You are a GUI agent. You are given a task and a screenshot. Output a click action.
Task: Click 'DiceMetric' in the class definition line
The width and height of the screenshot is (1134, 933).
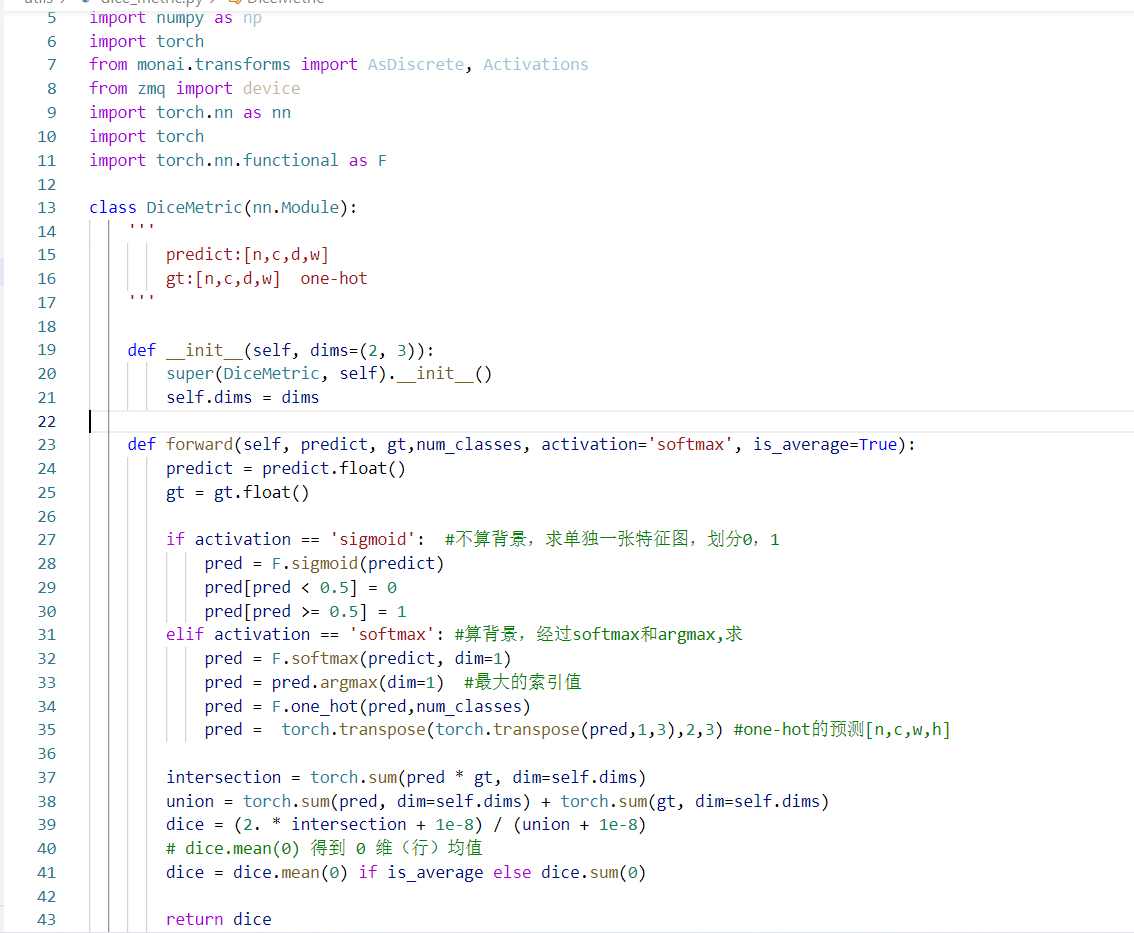point(195,208)
